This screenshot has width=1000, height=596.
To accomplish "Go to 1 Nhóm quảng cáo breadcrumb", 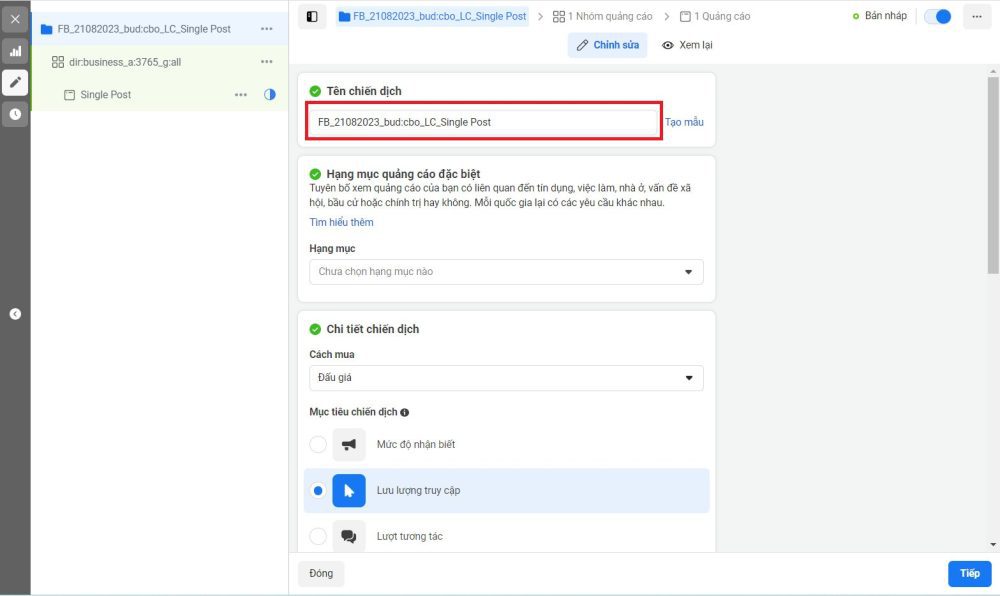I will (x=603, y=17).
